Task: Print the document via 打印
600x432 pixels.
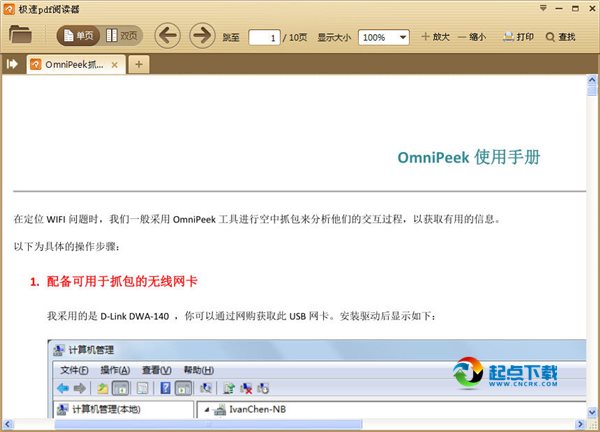Action: 518,37
